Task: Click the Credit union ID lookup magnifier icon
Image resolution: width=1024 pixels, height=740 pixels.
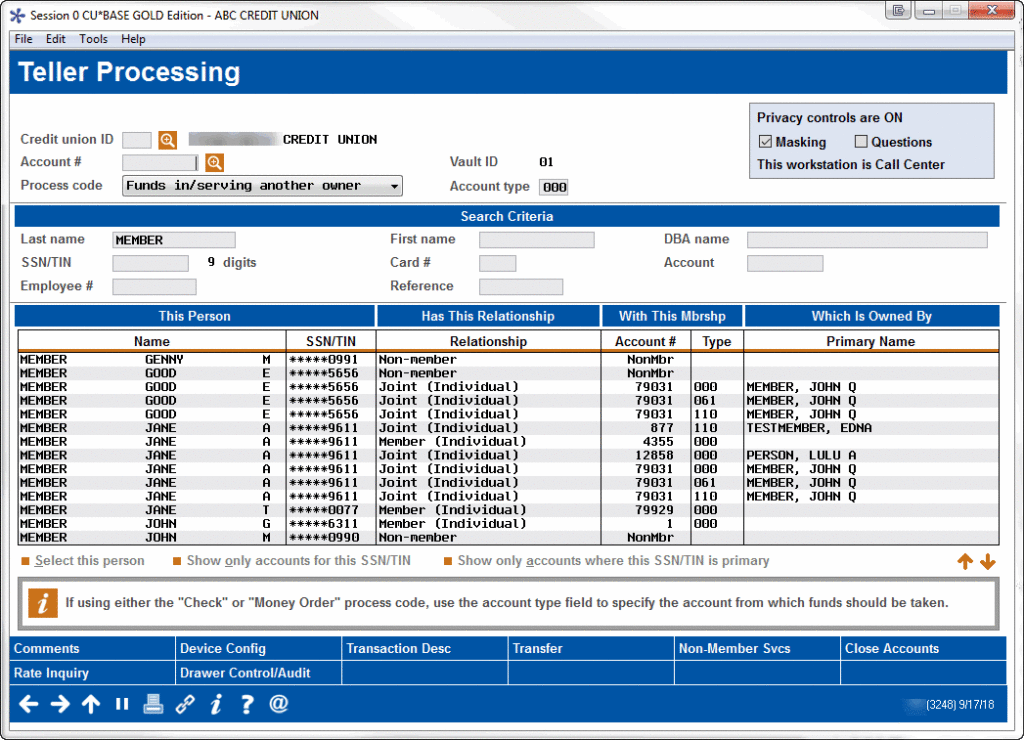Action: click(168, 140)
